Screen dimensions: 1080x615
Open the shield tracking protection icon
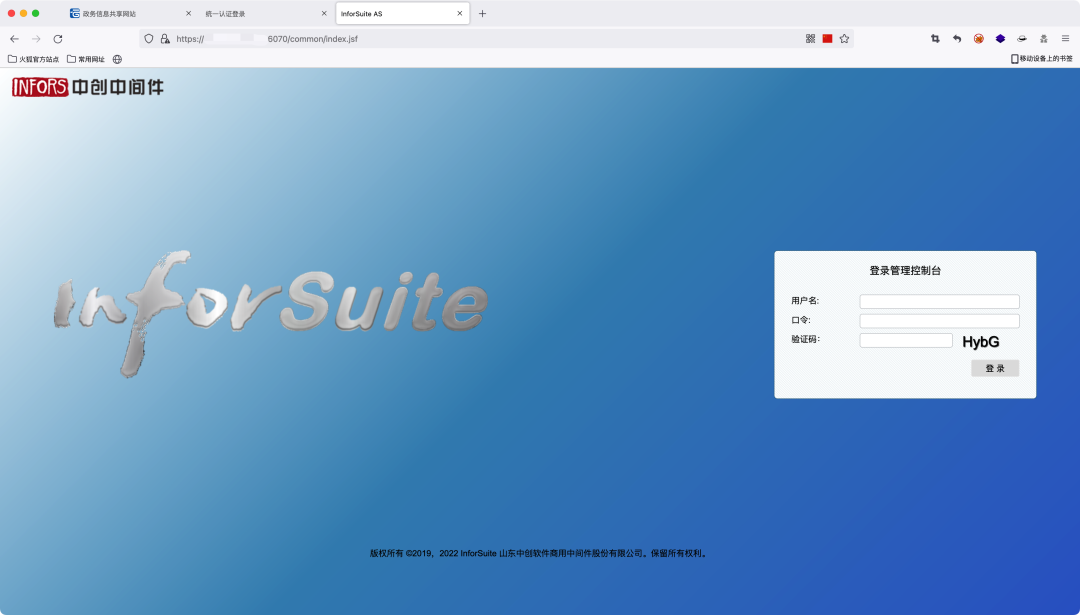pyautogui.click(x=149, y=39)
